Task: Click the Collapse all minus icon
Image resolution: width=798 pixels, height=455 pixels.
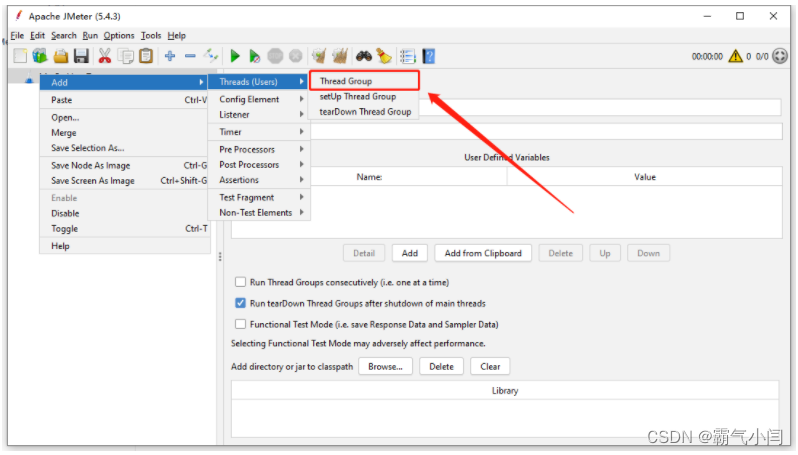Action: [x=190, y=56]
